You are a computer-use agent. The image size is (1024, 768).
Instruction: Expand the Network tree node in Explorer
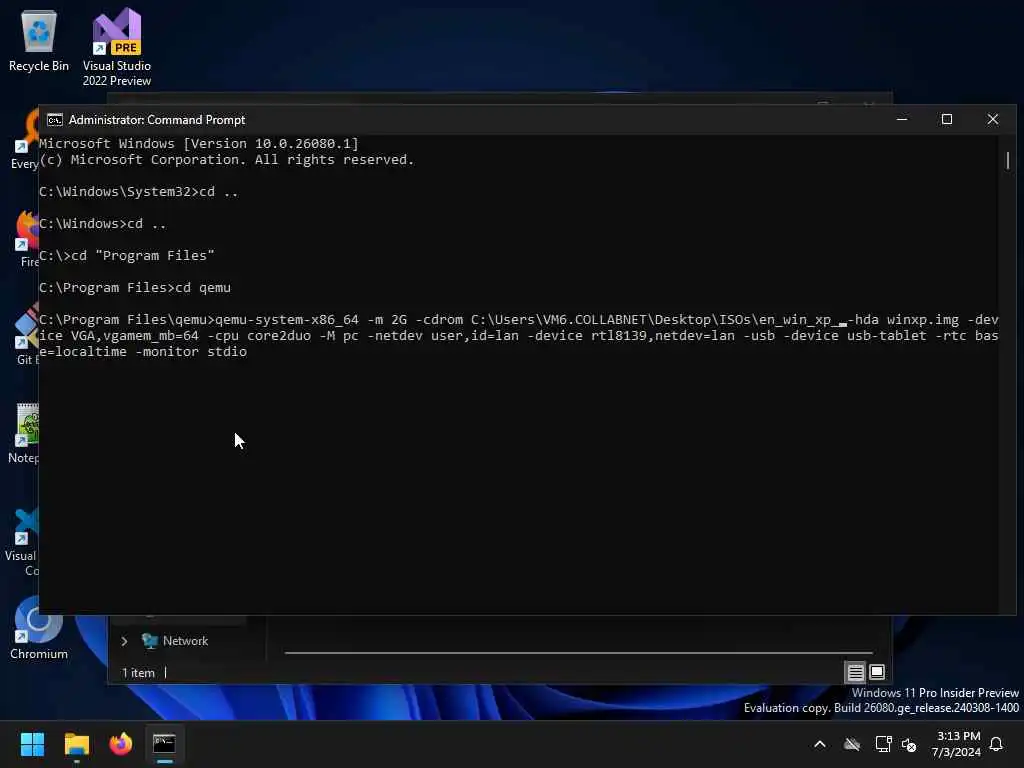124,641
